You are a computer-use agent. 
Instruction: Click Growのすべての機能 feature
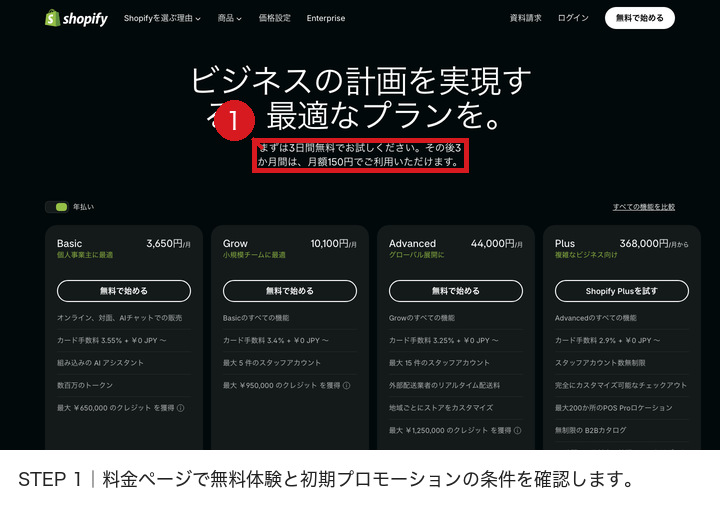coord(422,318)
